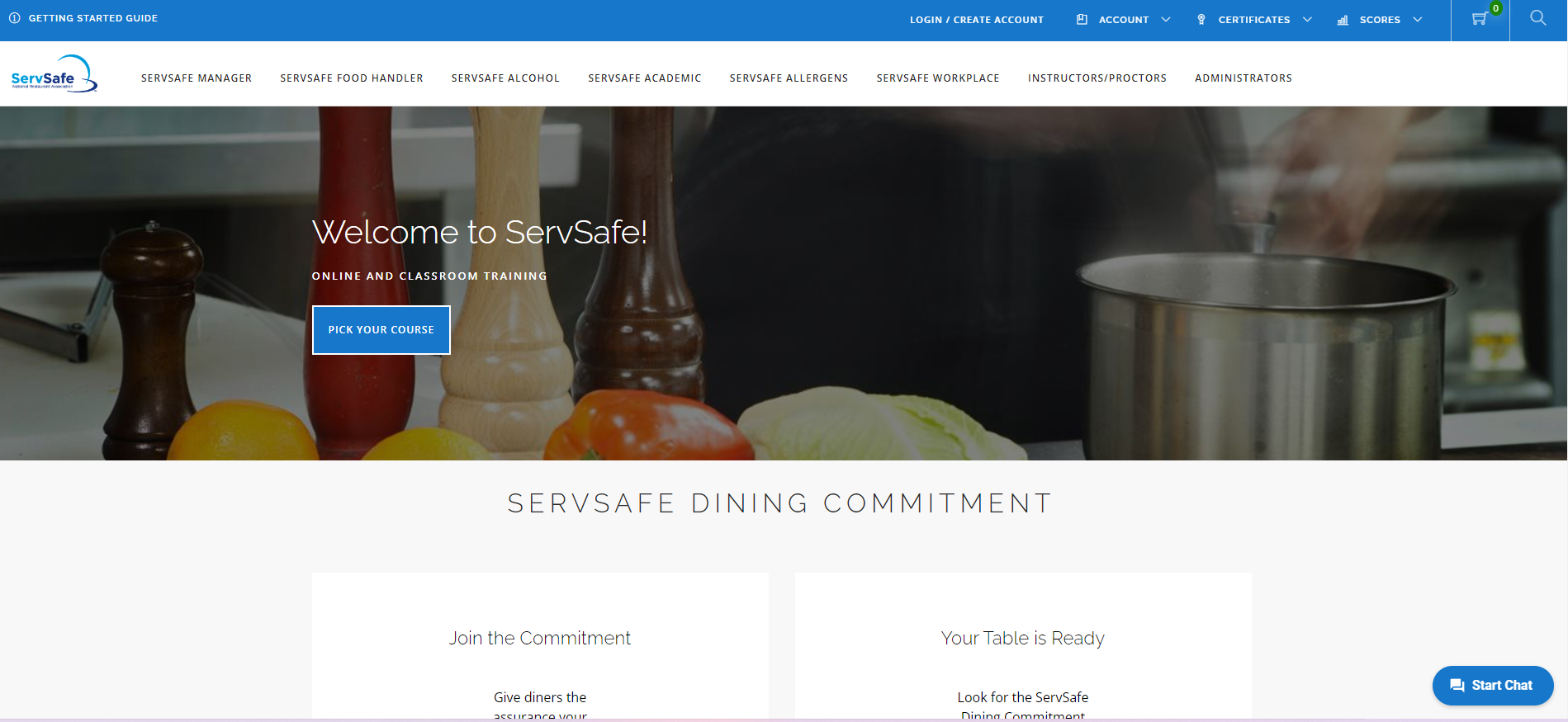Expand the Account dropdown chevron
1568x722 pixels.
tap(1166, 19)
